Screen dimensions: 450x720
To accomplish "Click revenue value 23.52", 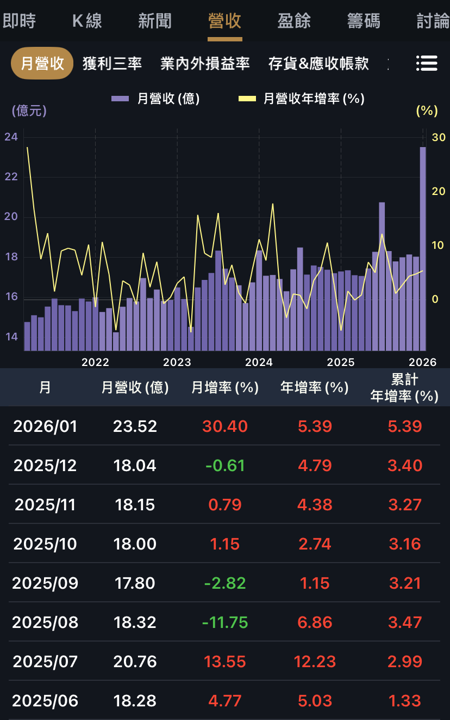I will [135, 427].
